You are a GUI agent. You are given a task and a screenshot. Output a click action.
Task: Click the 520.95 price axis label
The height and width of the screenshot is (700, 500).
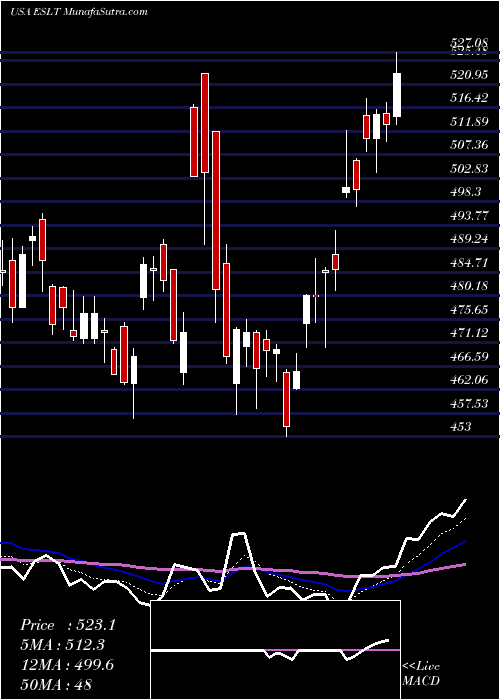(469, 75)
